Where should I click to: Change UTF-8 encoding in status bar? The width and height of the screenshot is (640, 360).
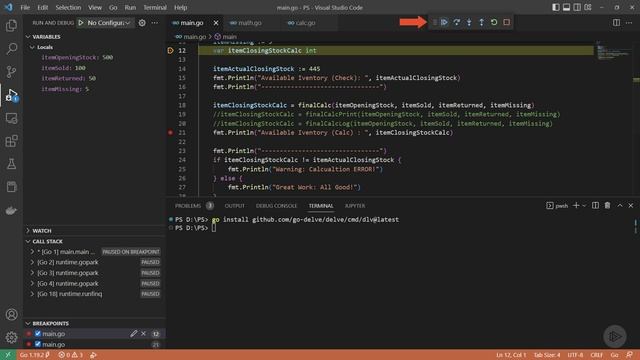pos(576,355)
